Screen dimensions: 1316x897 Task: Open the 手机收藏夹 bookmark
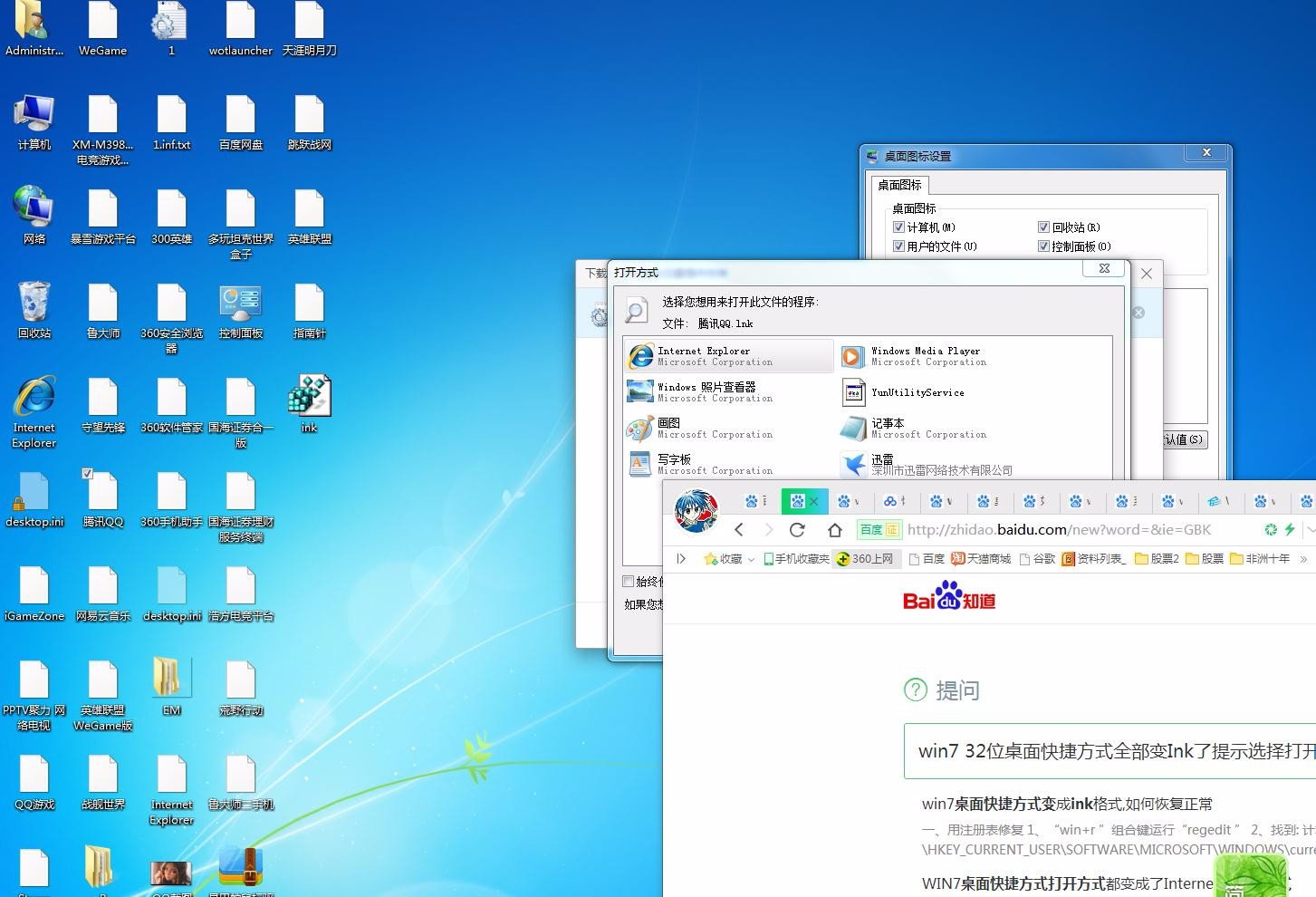click(796, 559)
